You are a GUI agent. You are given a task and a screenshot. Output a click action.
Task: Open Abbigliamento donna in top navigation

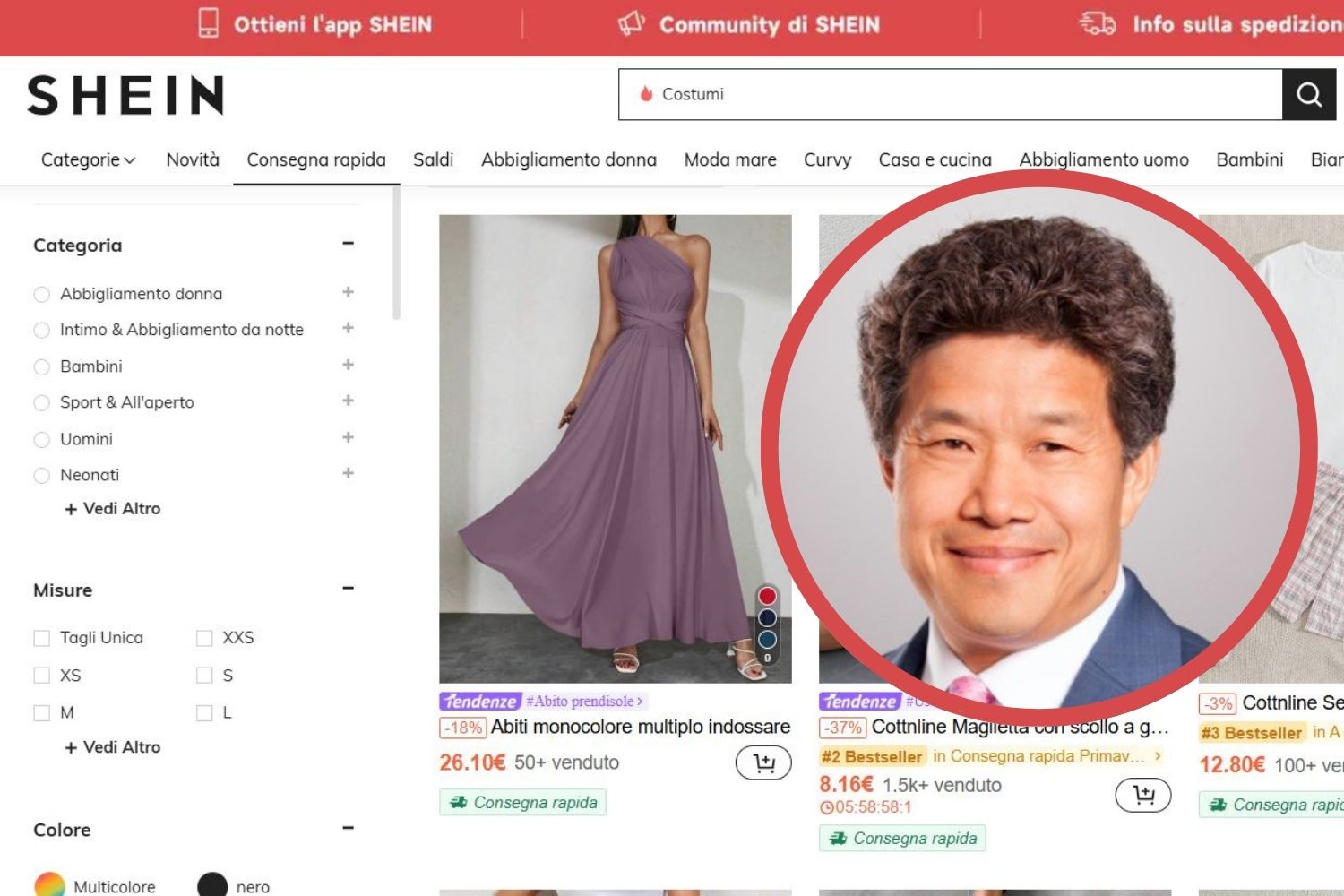pos(569,159)
